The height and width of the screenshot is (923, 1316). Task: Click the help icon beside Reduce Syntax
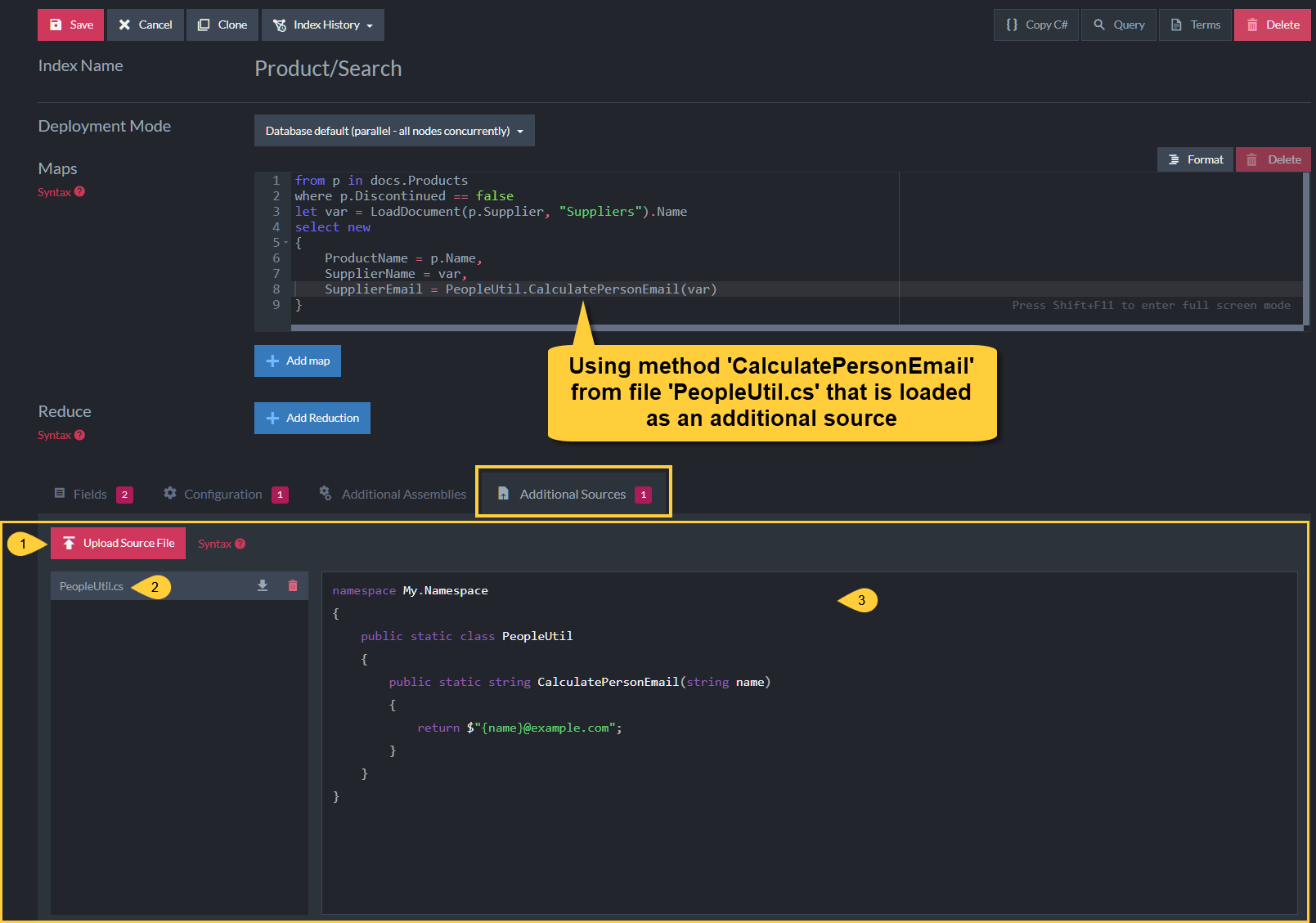[79, 435]
